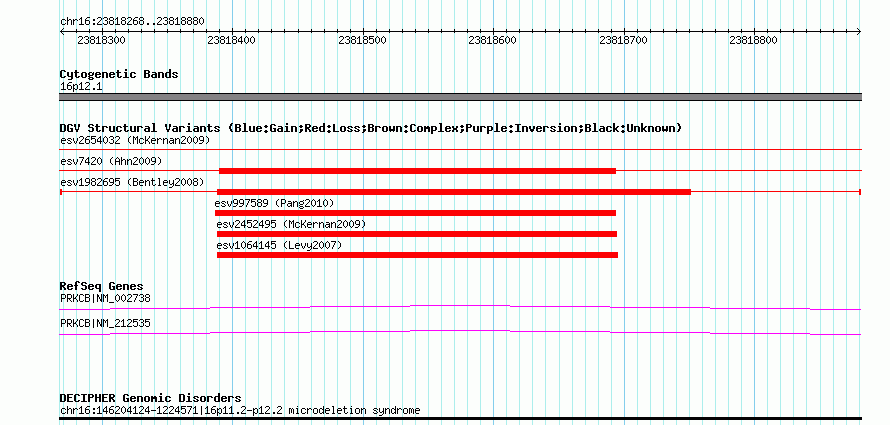Click the black DECIPHER microdeletion syndrome bar
This screenshot has height=425, width=890.
click(460, 419)
